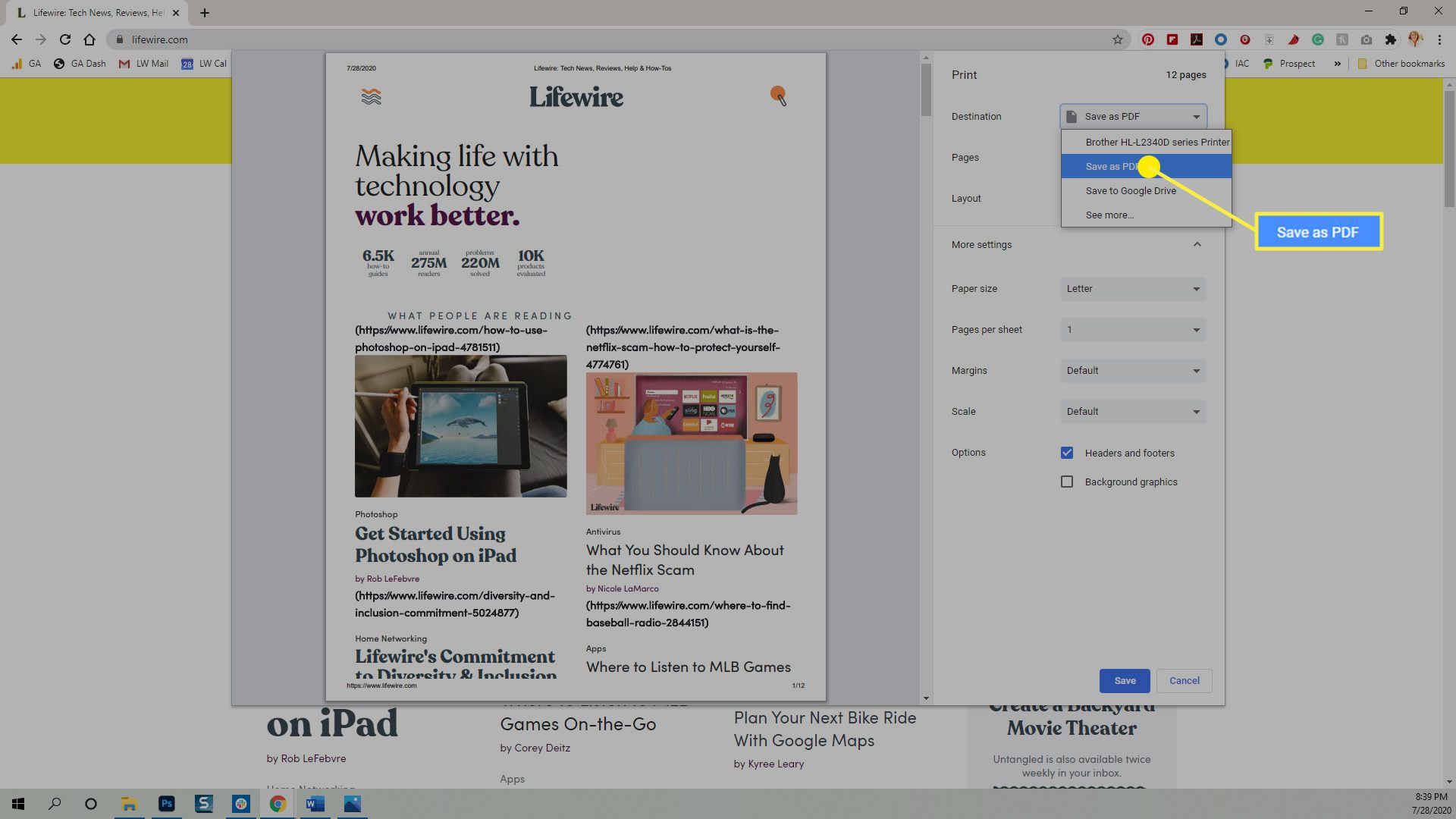The height and width of the screenshot is (819, 1456).
Task: Click the Pinterest icon in browser toolbar
Action: click(x=1148, y=39)
